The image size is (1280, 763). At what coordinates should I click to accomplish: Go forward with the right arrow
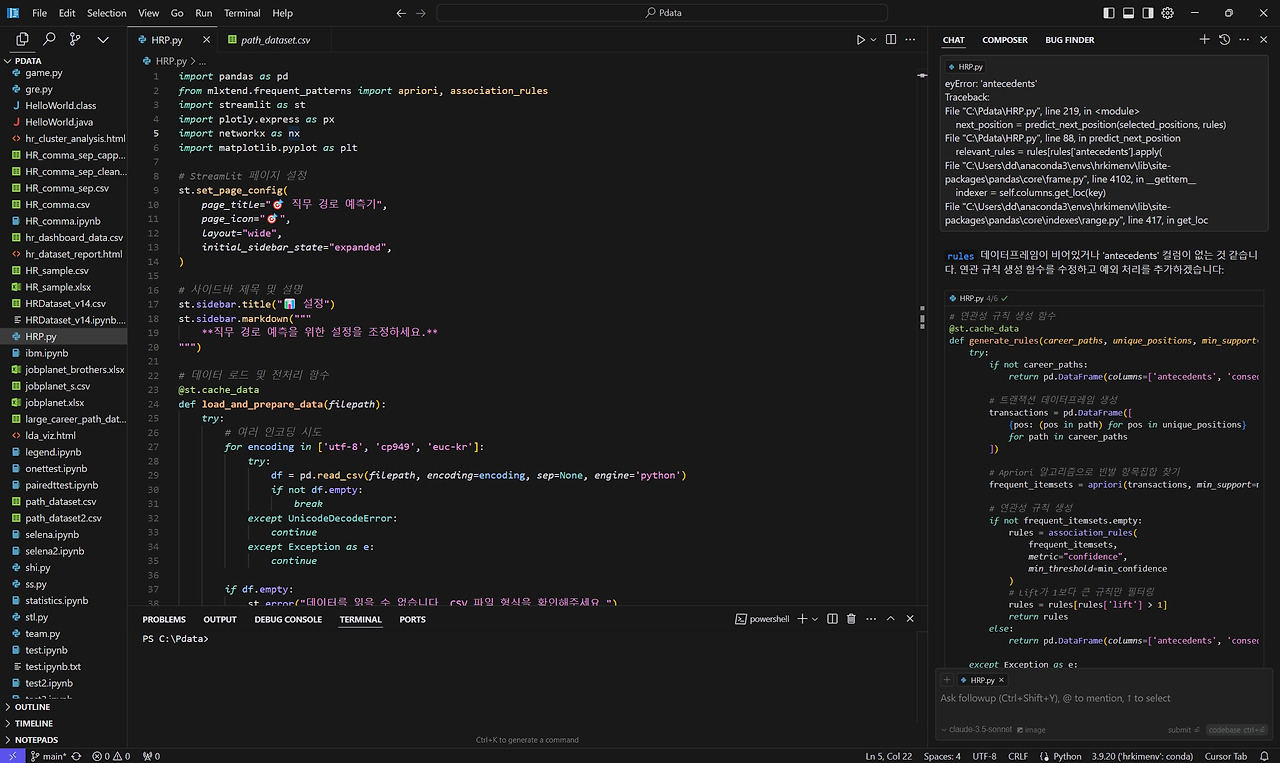[x=421, y=13]
